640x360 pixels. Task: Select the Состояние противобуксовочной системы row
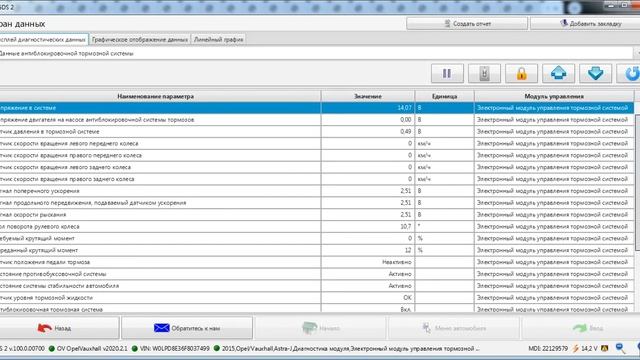click(x=317, y=274)
